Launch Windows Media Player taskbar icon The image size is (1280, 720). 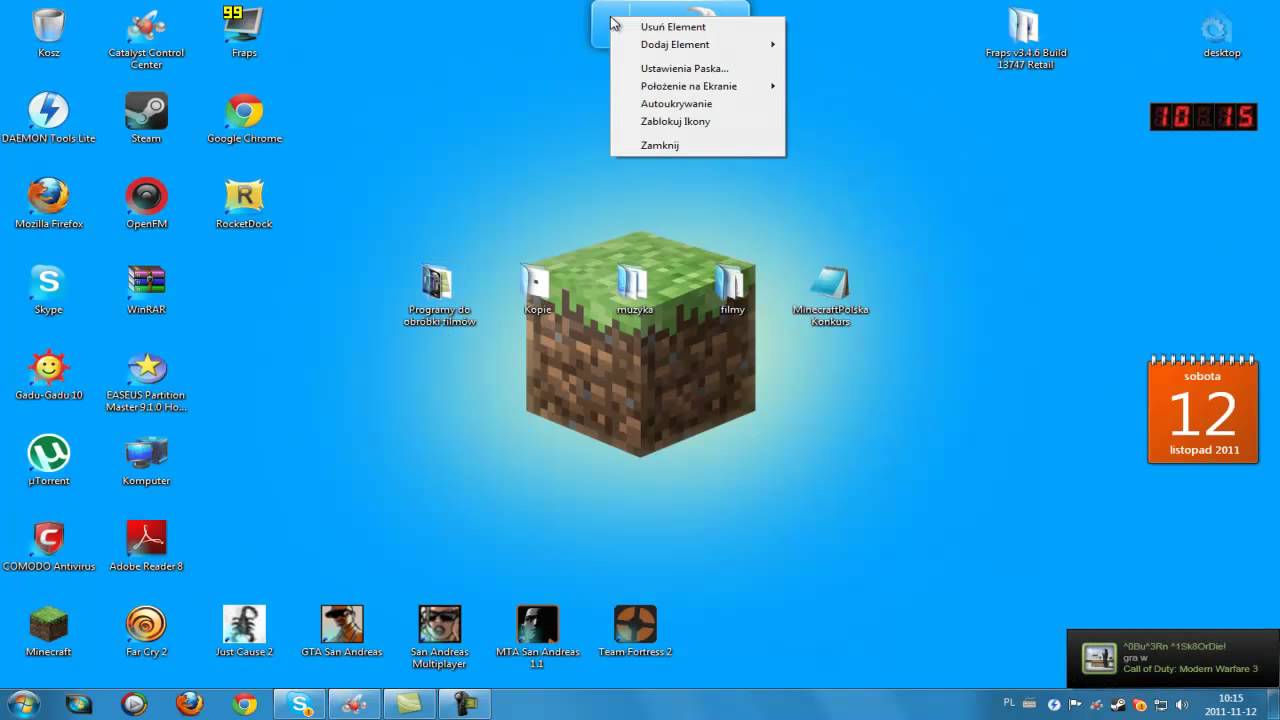coord(133,704)
